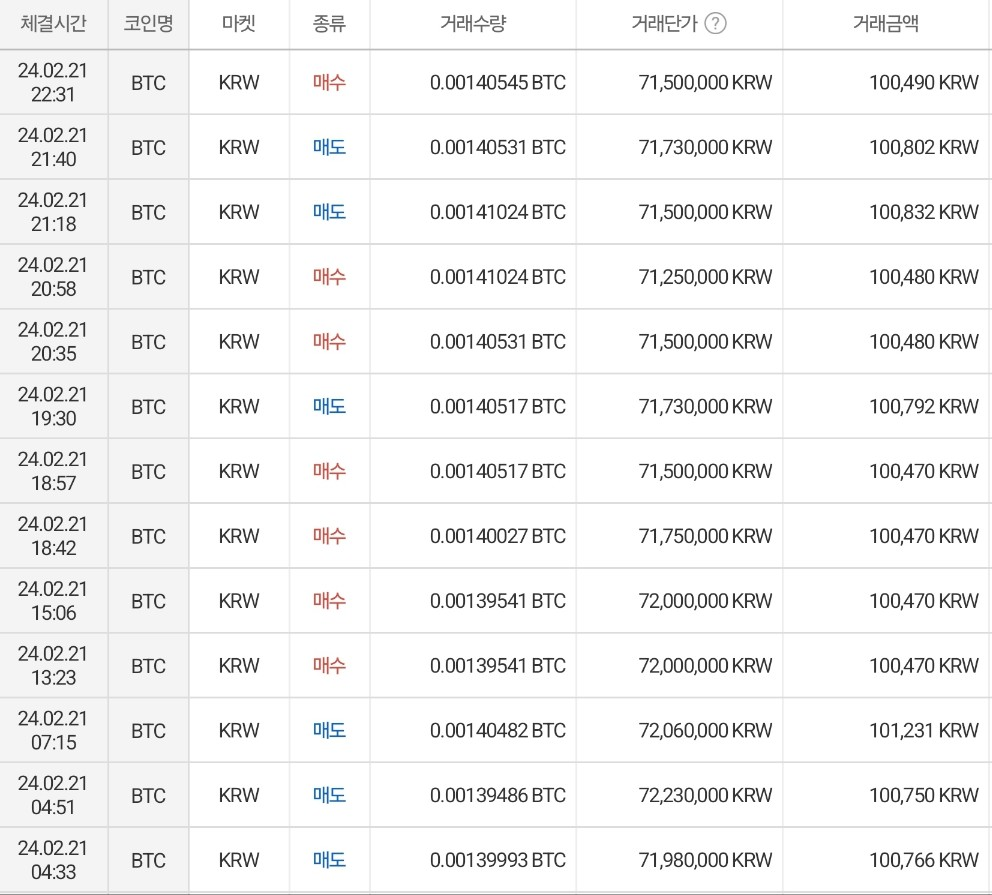Click 매도 in the 07:15 row
Viewport: 992px width, 895px height.
coord(329,731)
